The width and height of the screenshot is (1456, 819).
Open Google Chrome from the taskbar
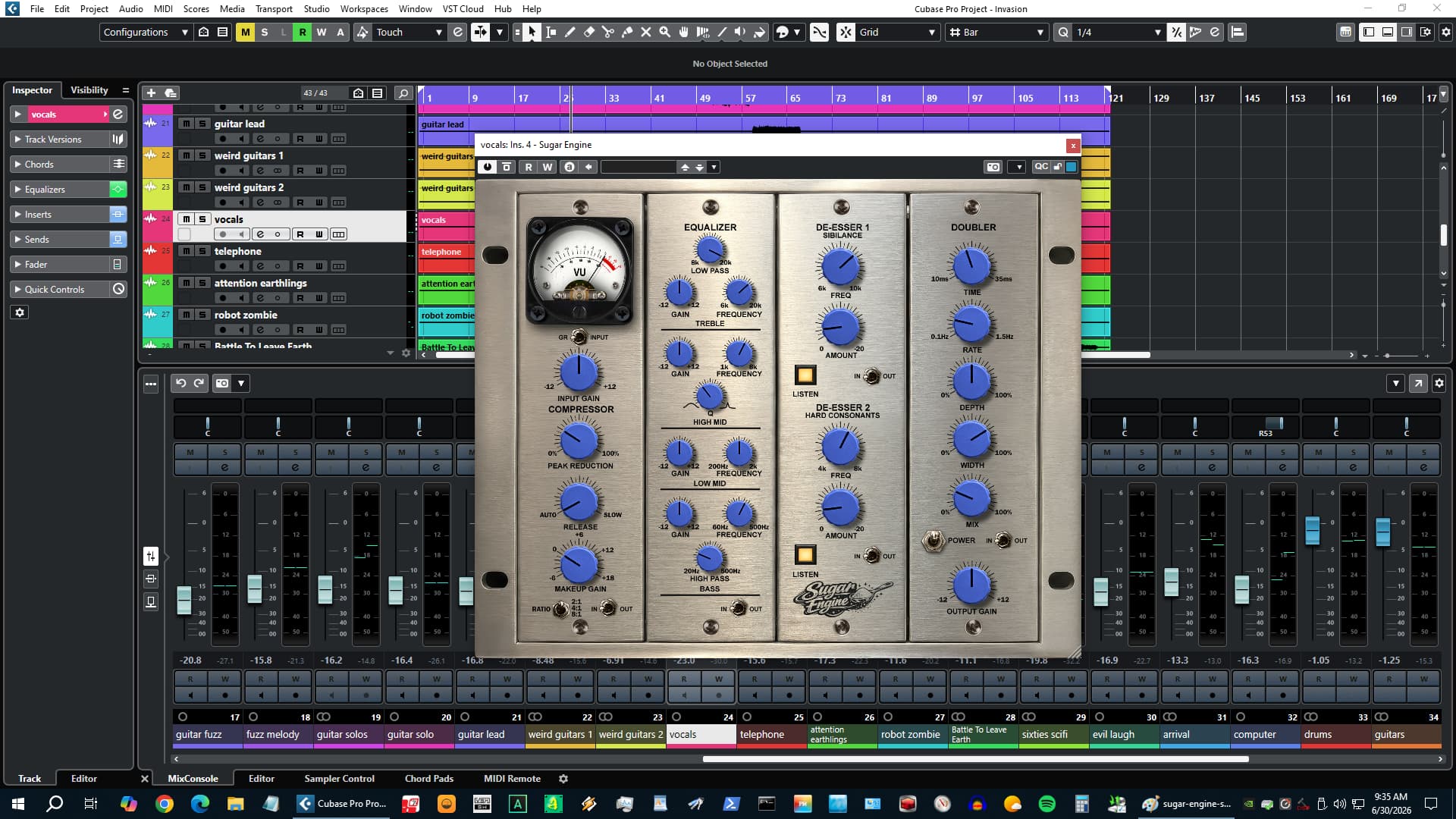pyautogui.click(x=165, y=804)
